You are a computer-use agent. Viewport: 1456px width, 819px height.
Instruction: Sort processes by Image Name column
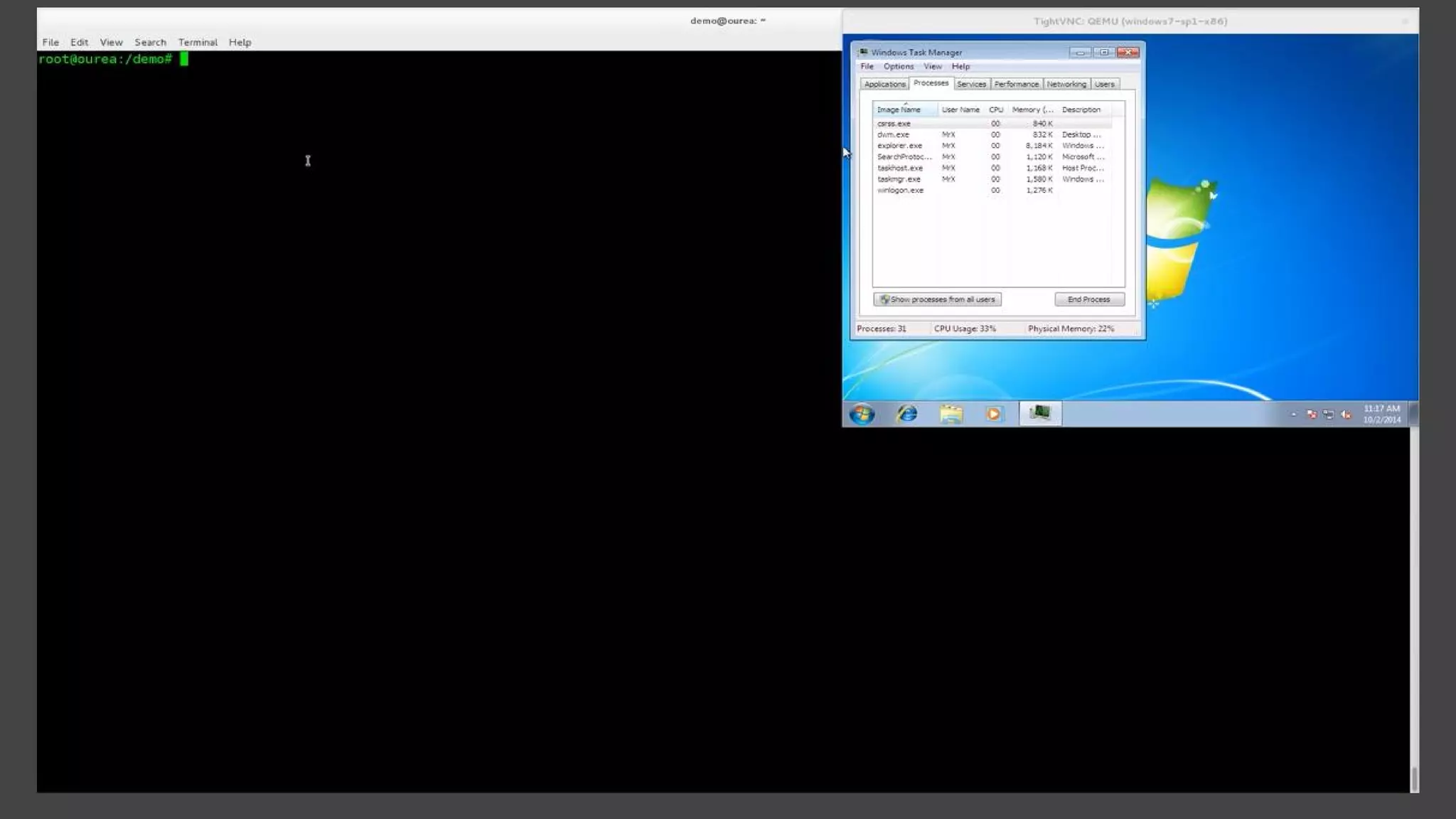coord(899,109)
